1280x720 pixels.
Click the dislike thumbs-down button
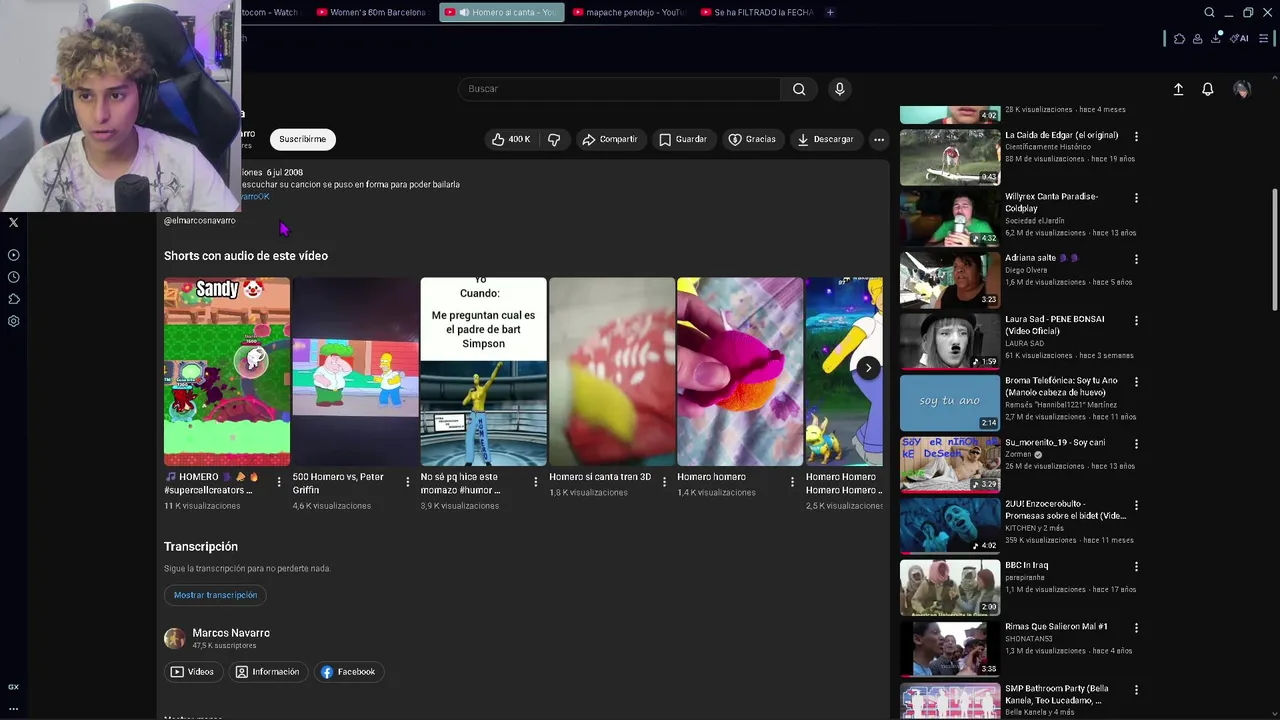coord(554,139)
